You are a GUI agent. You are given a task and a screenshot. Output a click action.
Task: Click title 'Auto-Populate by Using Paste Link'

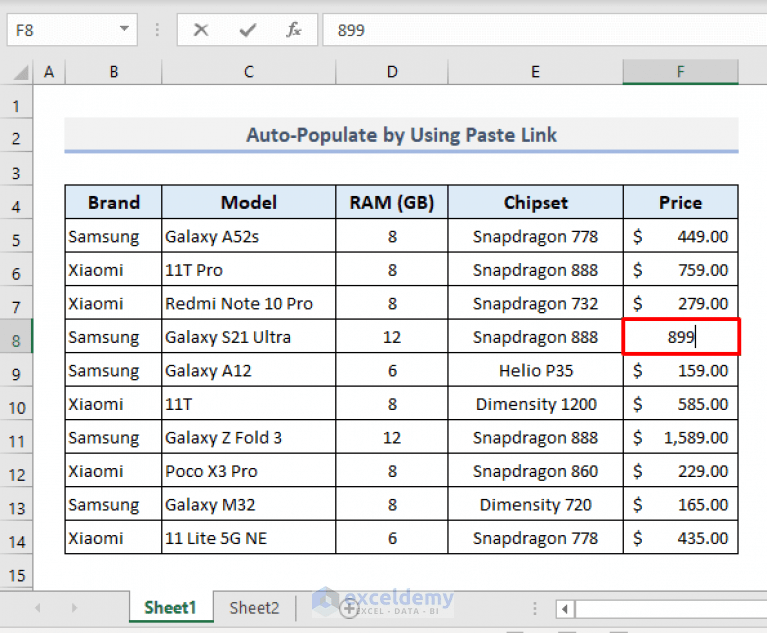[x=401, y=135]
